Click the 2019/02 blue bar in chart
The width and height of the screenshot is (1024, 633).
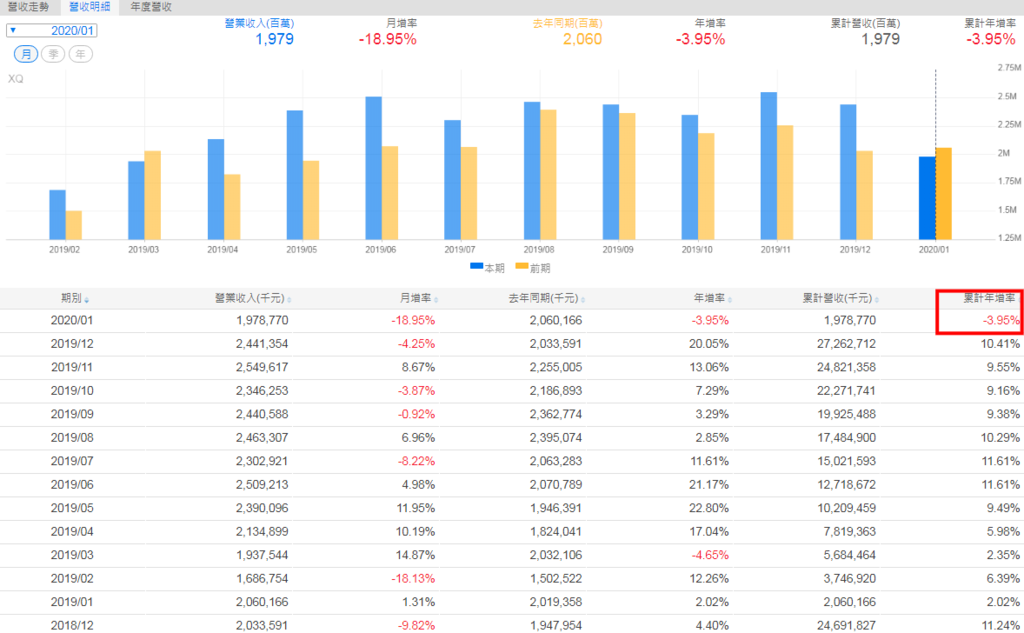(57, 215)
